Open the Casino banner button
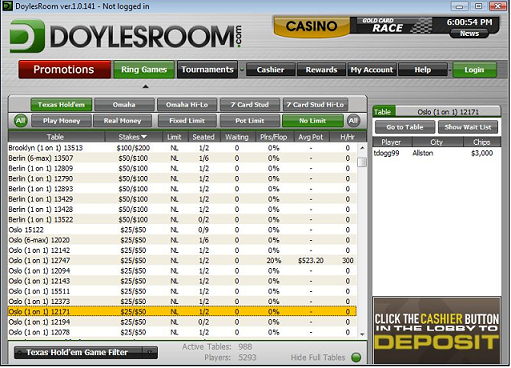The height and width of the screenshot is (368, 511). click(x=311, y=26)
